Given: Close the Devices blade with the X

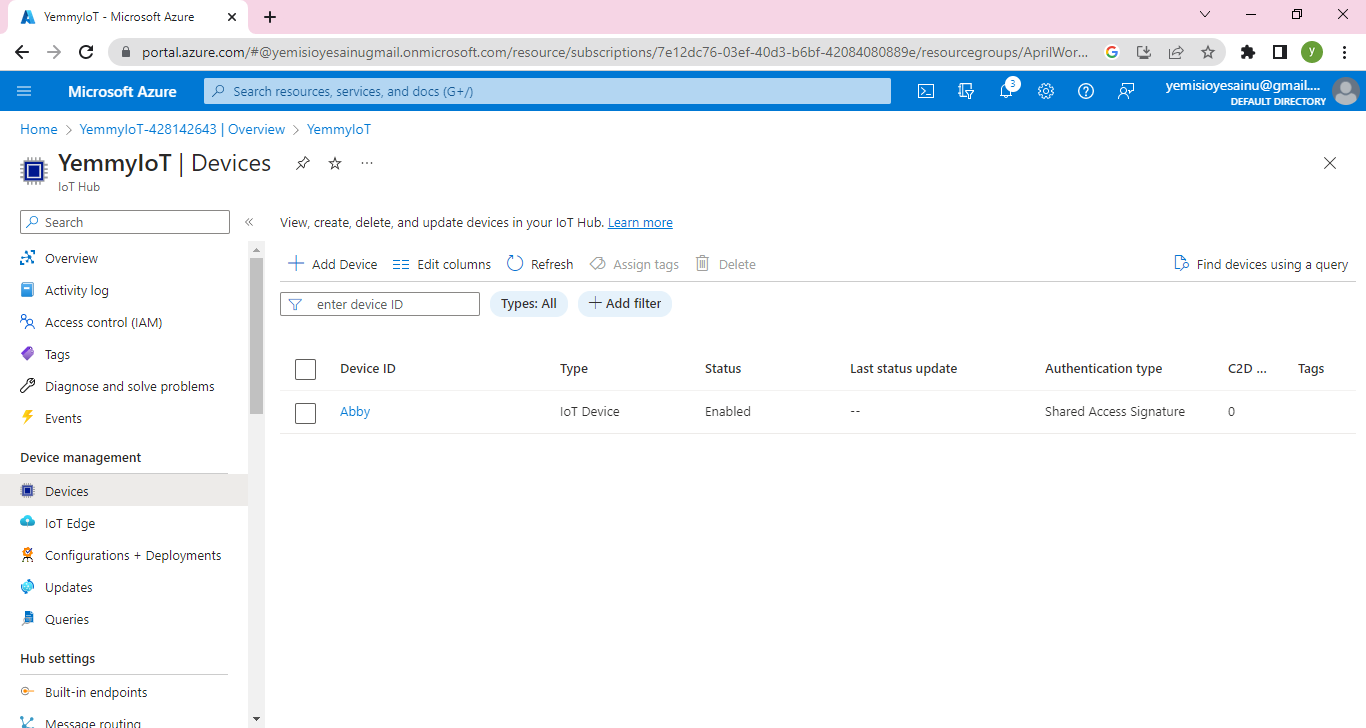Looking at the screenshot, I should click(1330, 163).
